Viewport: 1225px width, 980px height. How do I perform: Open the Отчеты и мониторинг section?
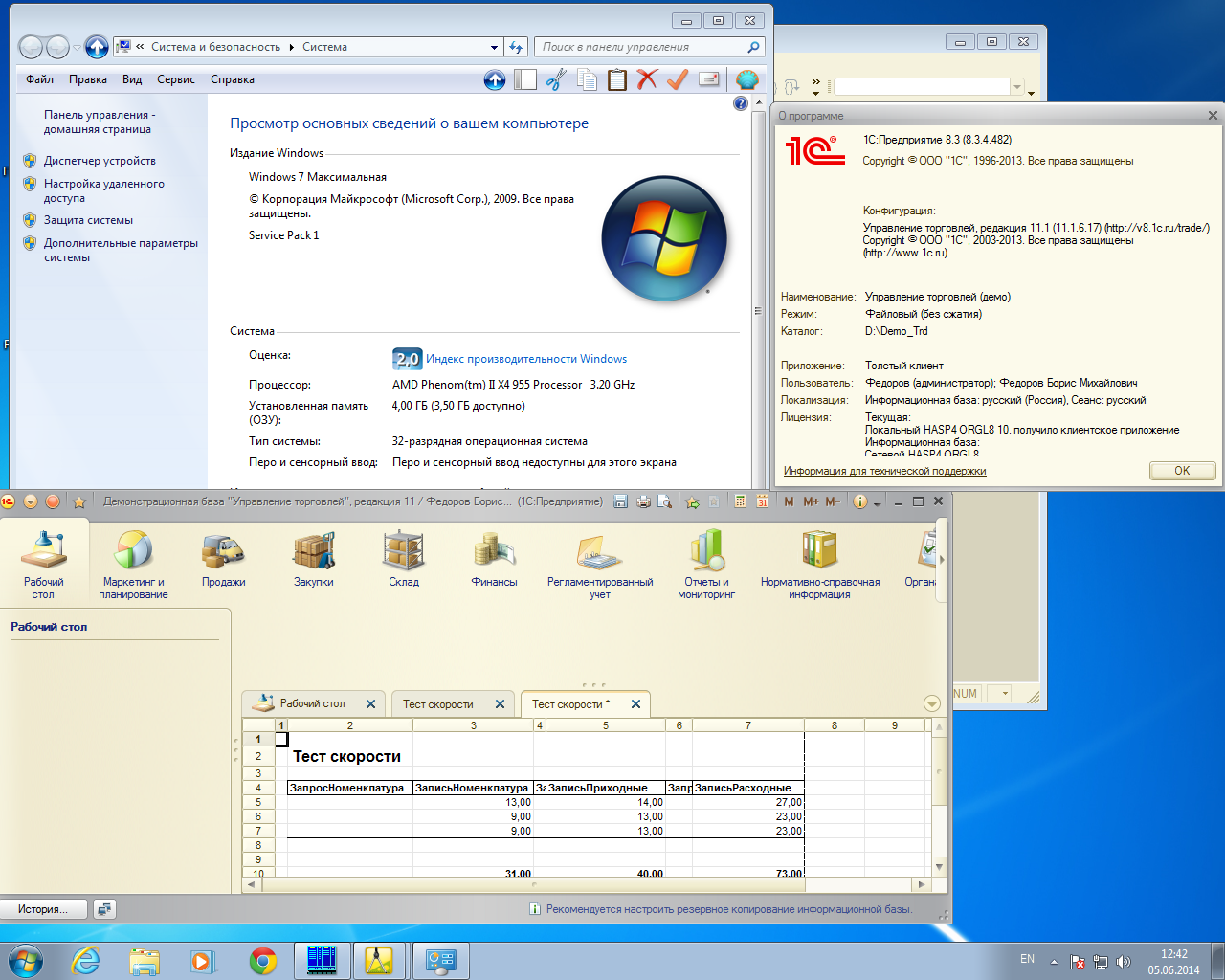click(x=706, y=565)
